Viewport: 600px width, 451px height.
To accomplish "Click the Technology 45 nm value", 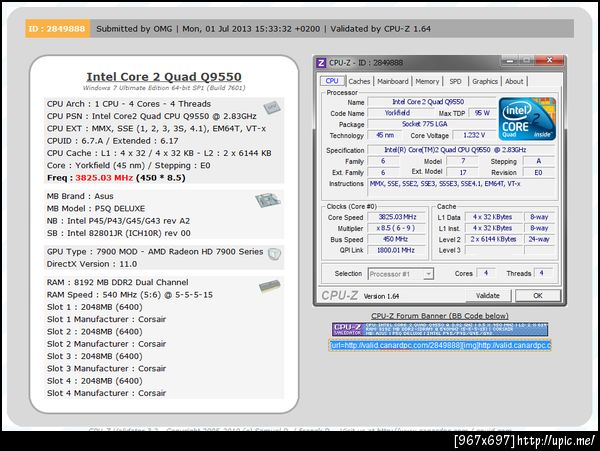I will point(385,135).
